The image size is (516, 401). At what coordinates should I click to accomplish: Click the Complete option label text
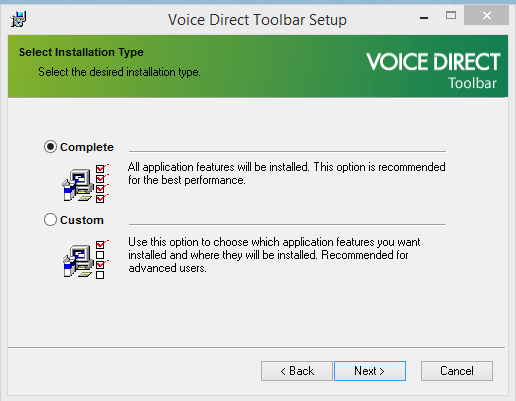tap(87, 147)
